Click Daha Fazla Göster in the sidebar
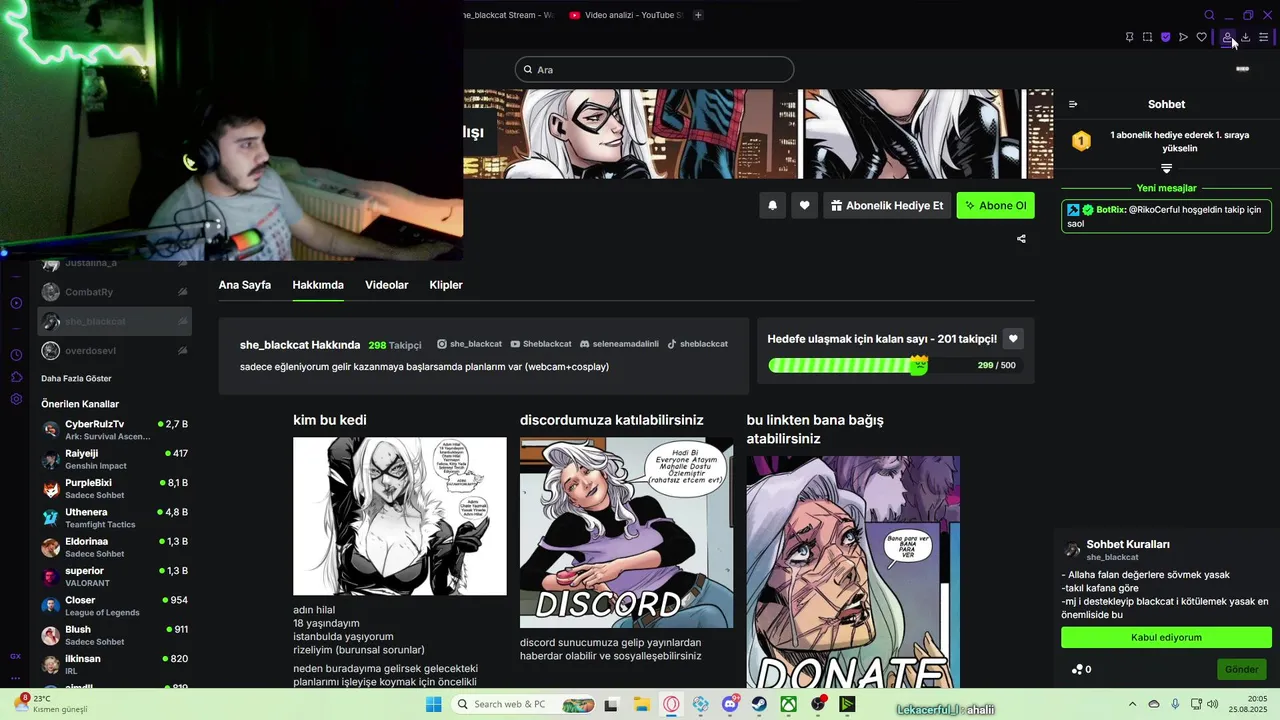Screen dimensions: 1280x720 tap(76, 378)
